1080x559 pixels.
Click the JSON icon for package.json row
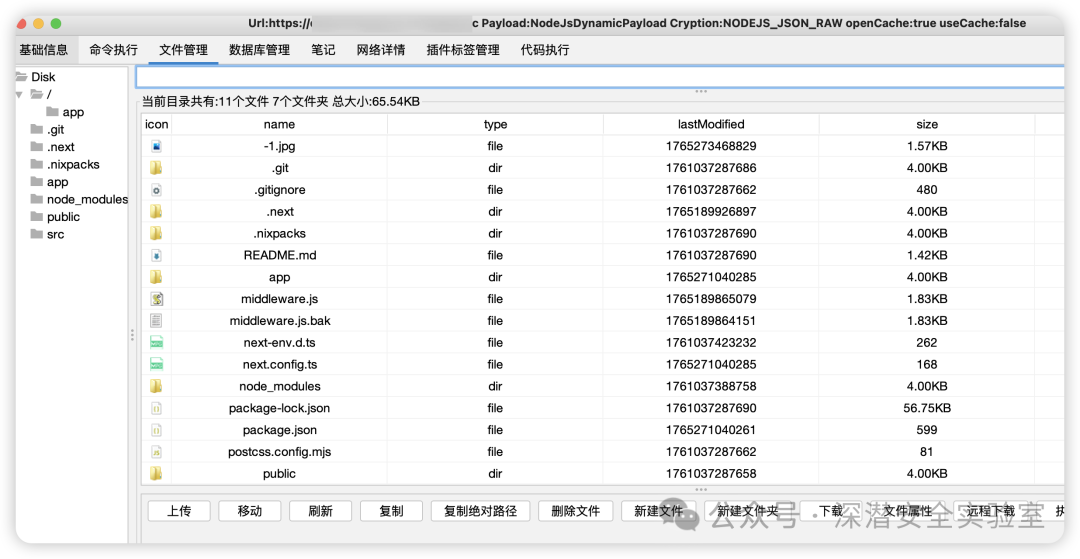point(156,430)
